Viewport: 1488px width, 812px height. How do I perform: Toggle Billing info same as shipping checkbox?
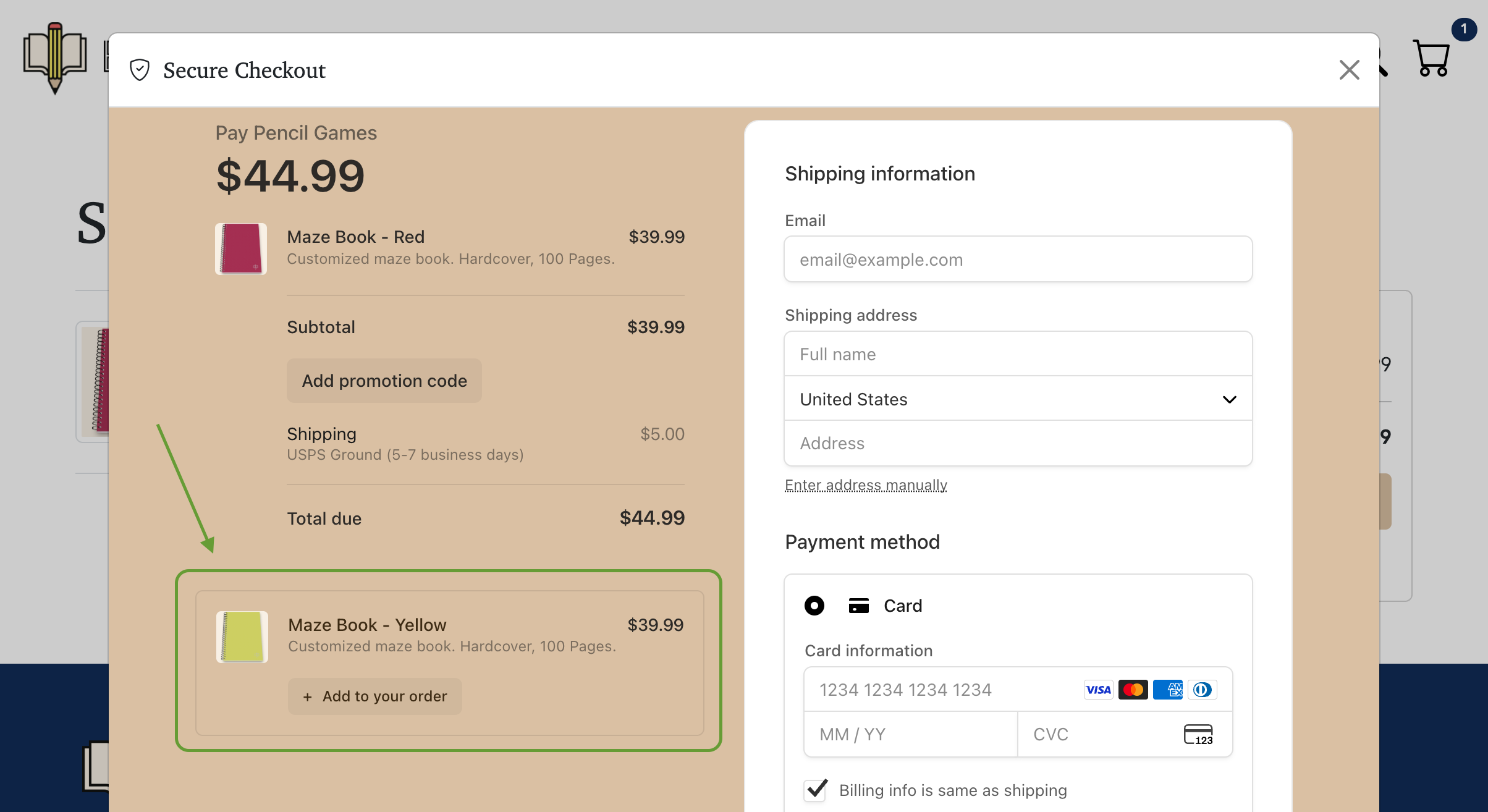pos(816,790)
